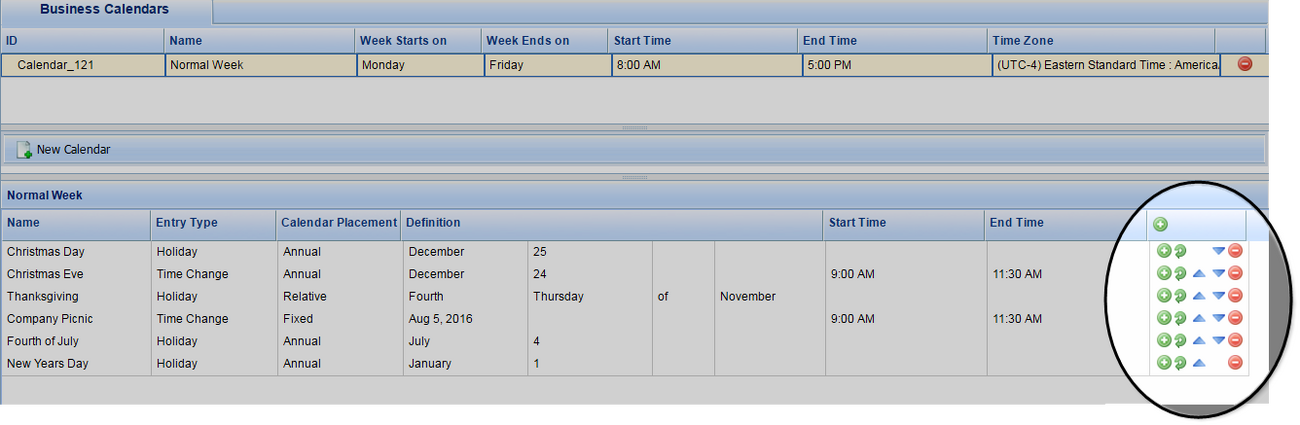Screen dimensions: 1300x425
Task: Switch to the Business Calendars tab
Action: pyautogui.click(x=105, y=10)
